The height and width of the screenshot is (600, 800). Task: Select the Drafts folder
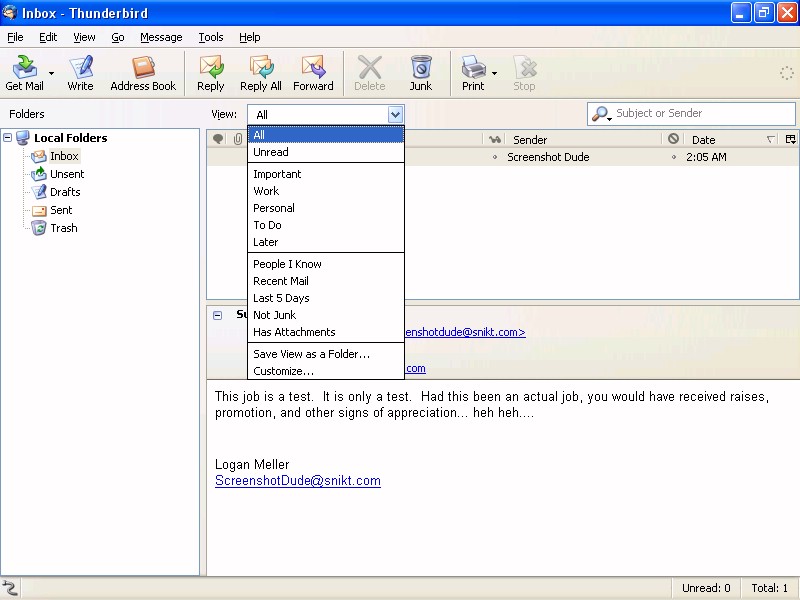65,192
